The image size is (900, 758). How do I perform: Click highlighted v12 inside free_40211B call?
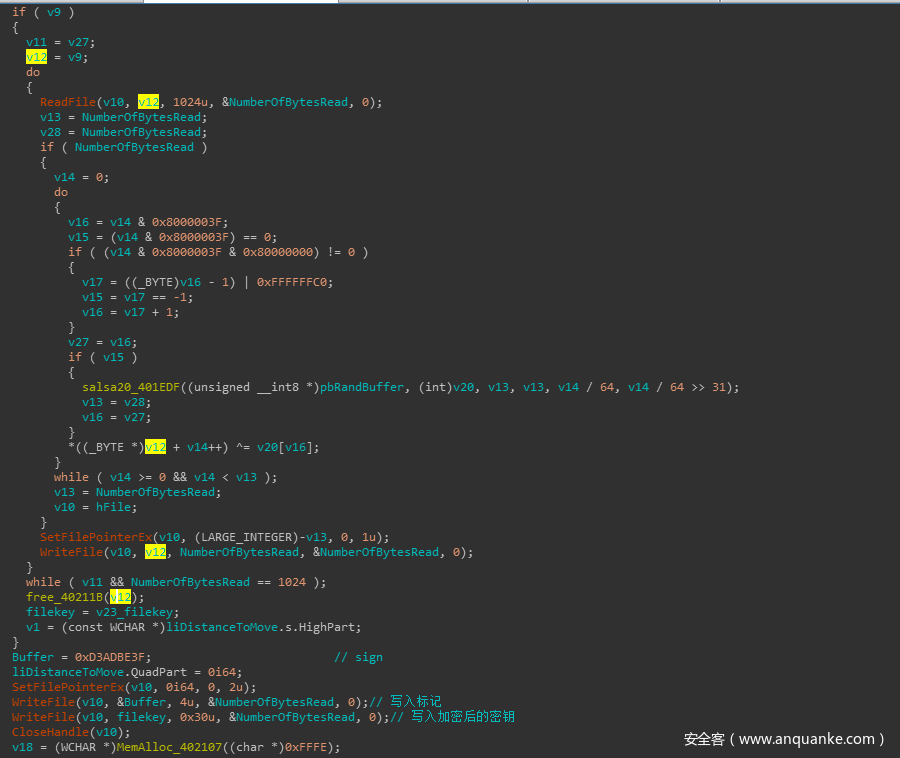(119, 597)
